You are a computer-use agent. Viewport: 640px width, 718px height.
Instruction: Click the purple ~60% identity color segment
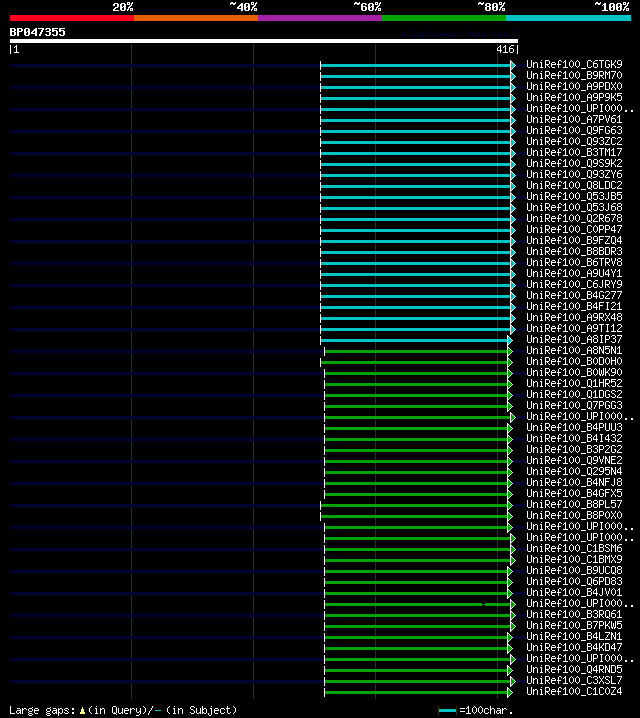320,18
